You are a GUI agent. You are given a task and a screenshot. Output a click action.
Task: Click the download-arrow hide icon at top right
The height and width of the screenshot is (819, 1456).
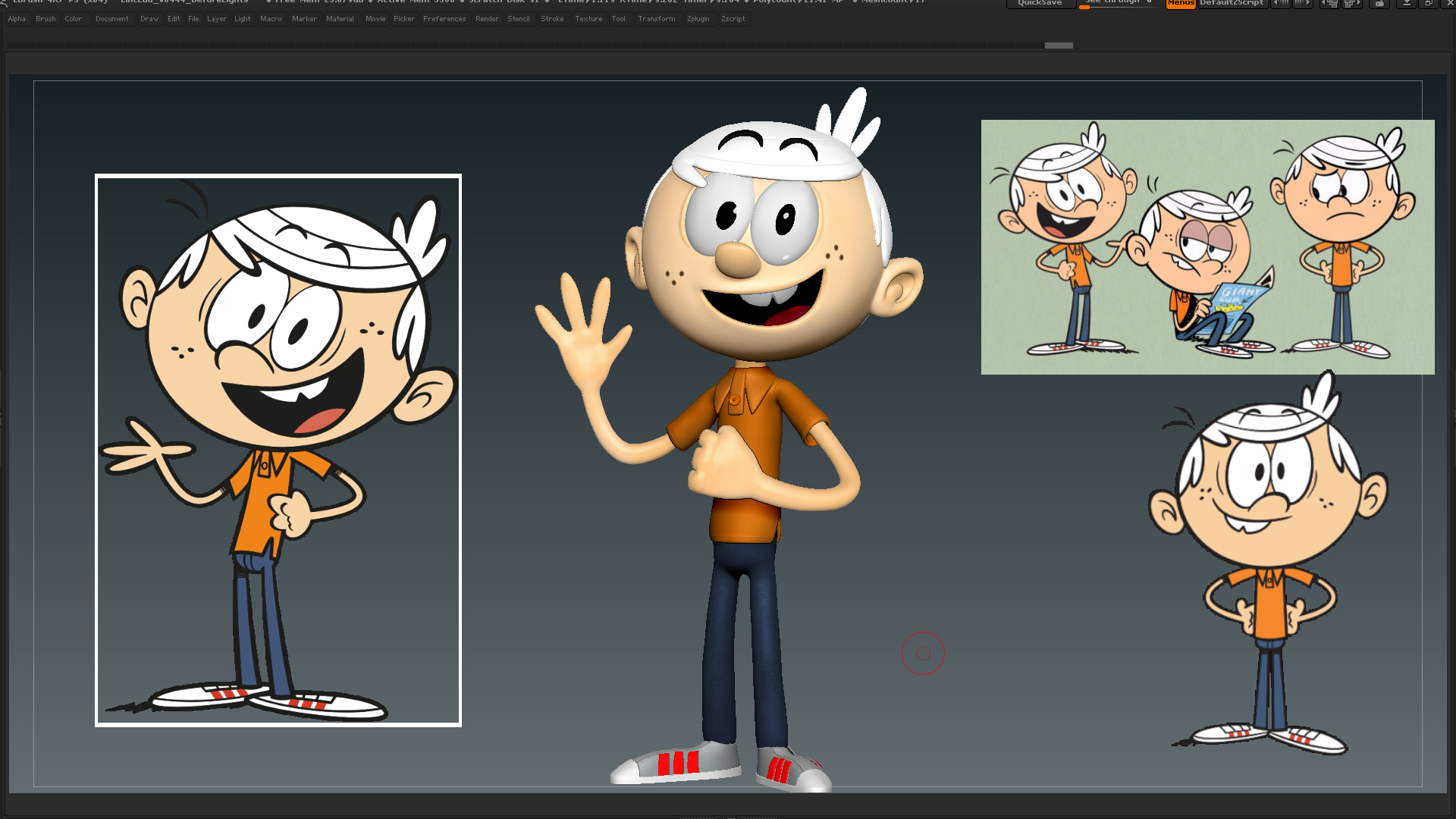pyautogui.click(x=1407, y=3)
